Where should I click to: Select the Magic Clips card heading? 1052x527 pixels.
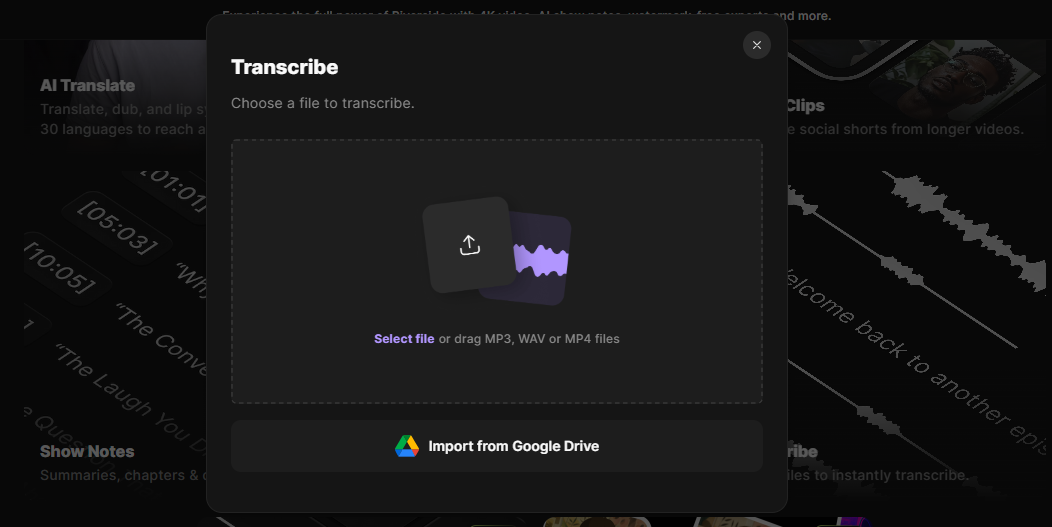tap(805, 106)
